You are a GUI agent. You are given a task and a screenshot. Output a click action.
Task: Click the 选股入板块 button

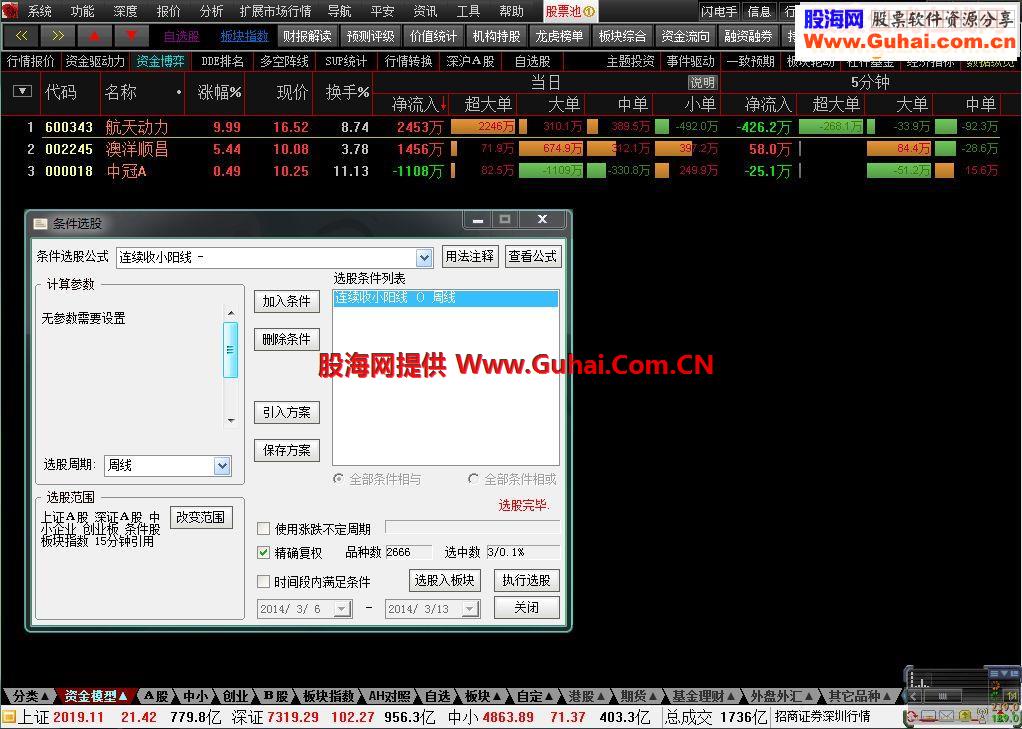[445, 580]
